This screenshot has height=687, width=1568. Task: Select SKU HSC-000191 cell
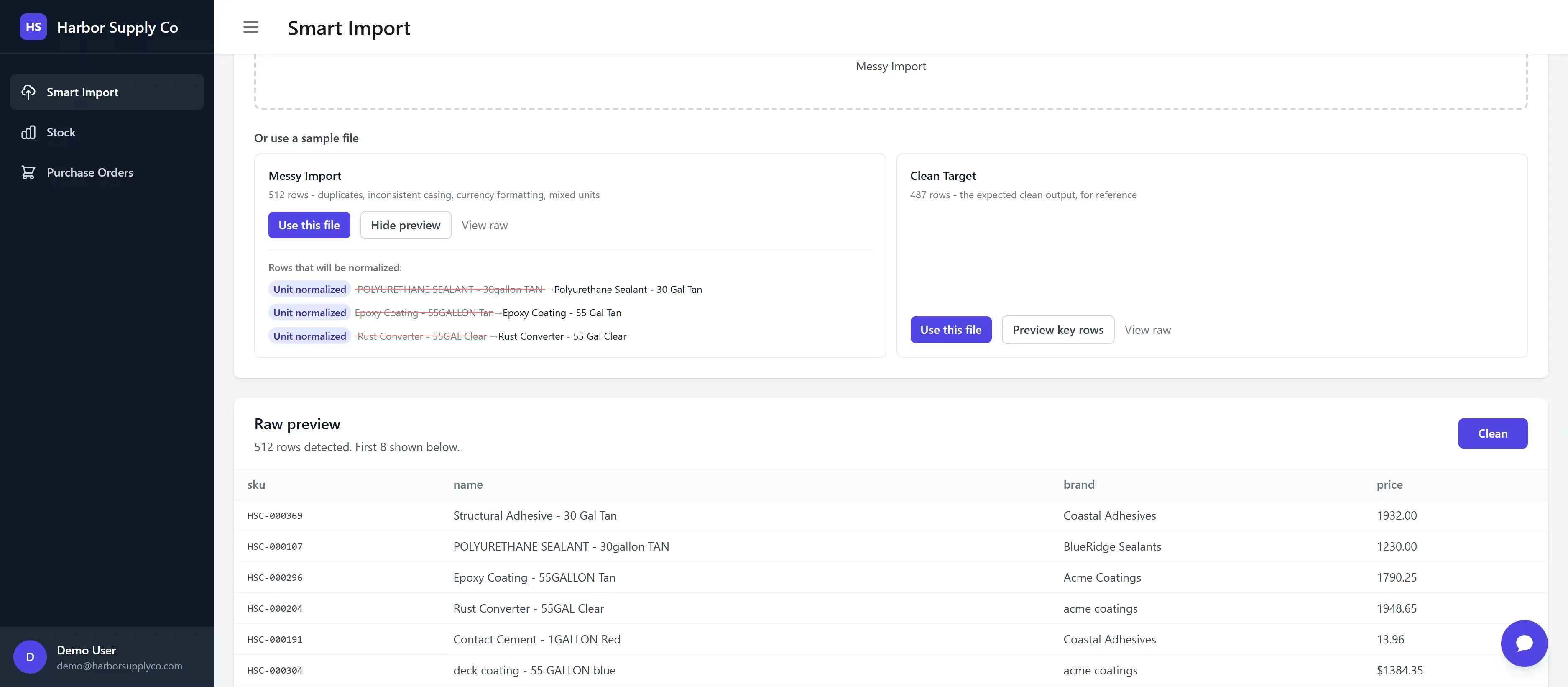275,640
